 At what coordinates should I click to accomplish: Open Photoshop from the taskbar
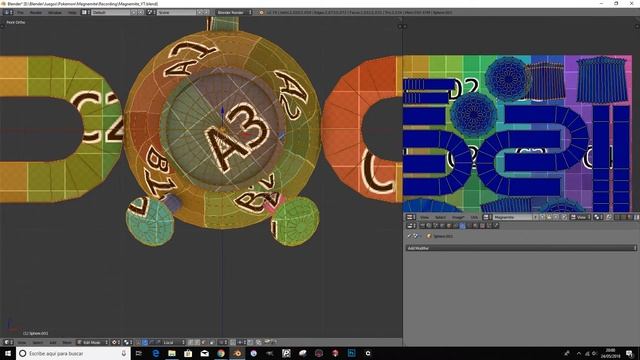tap(351, 353)
